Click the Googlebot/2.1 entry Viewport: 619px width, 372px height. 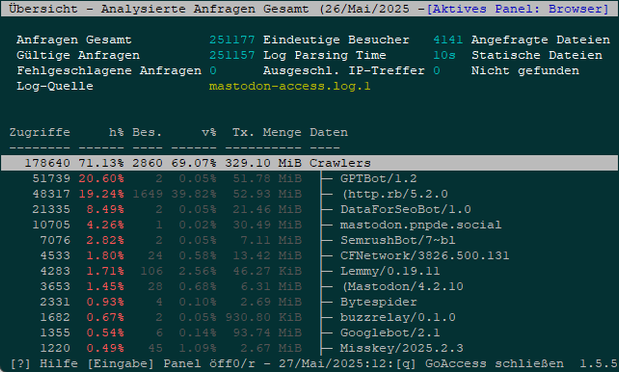(390, 333)
